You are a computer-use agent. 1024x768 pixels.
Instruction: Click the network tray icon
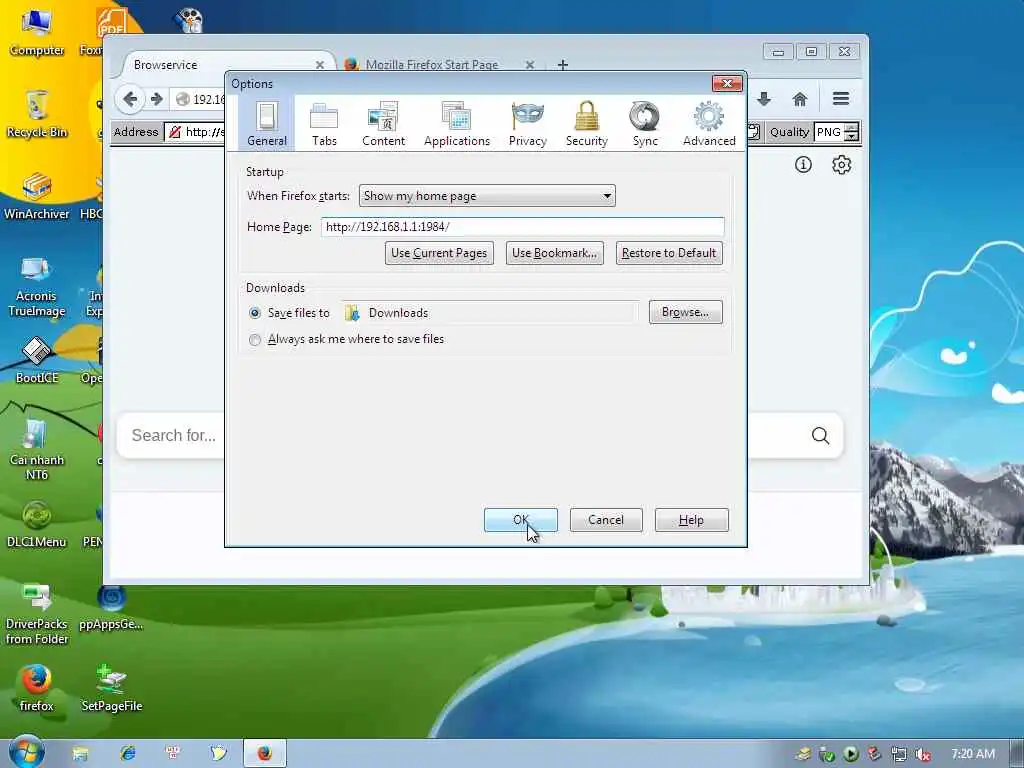pos(899,754)
